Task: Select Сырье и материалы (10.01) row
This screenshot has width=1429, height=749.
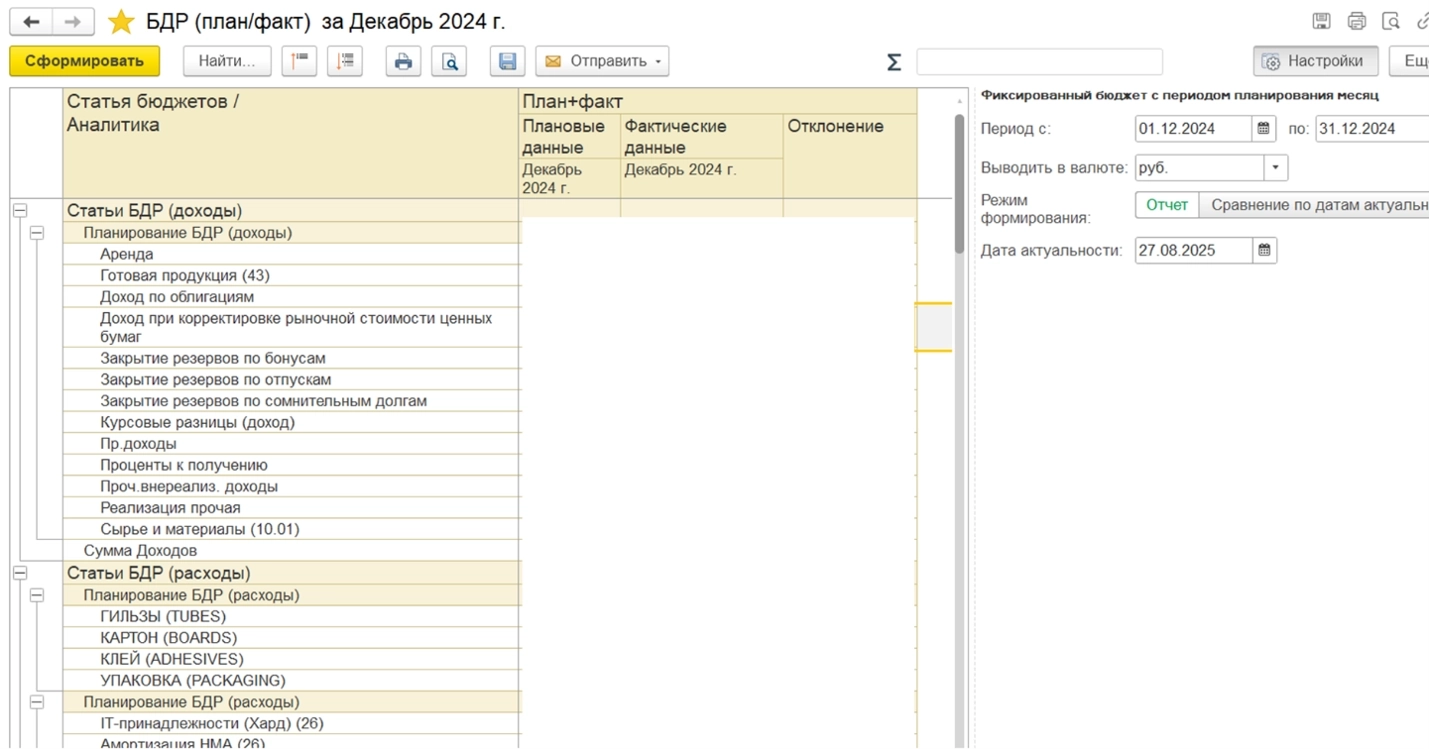Action: (x=291, y=529)
